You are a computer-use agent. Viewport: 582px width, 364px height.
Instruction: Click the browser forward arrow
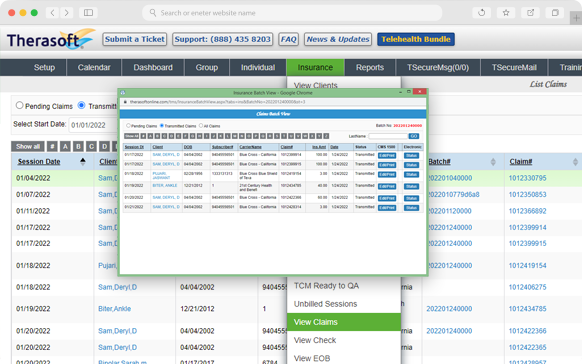[x=66, y=13]
